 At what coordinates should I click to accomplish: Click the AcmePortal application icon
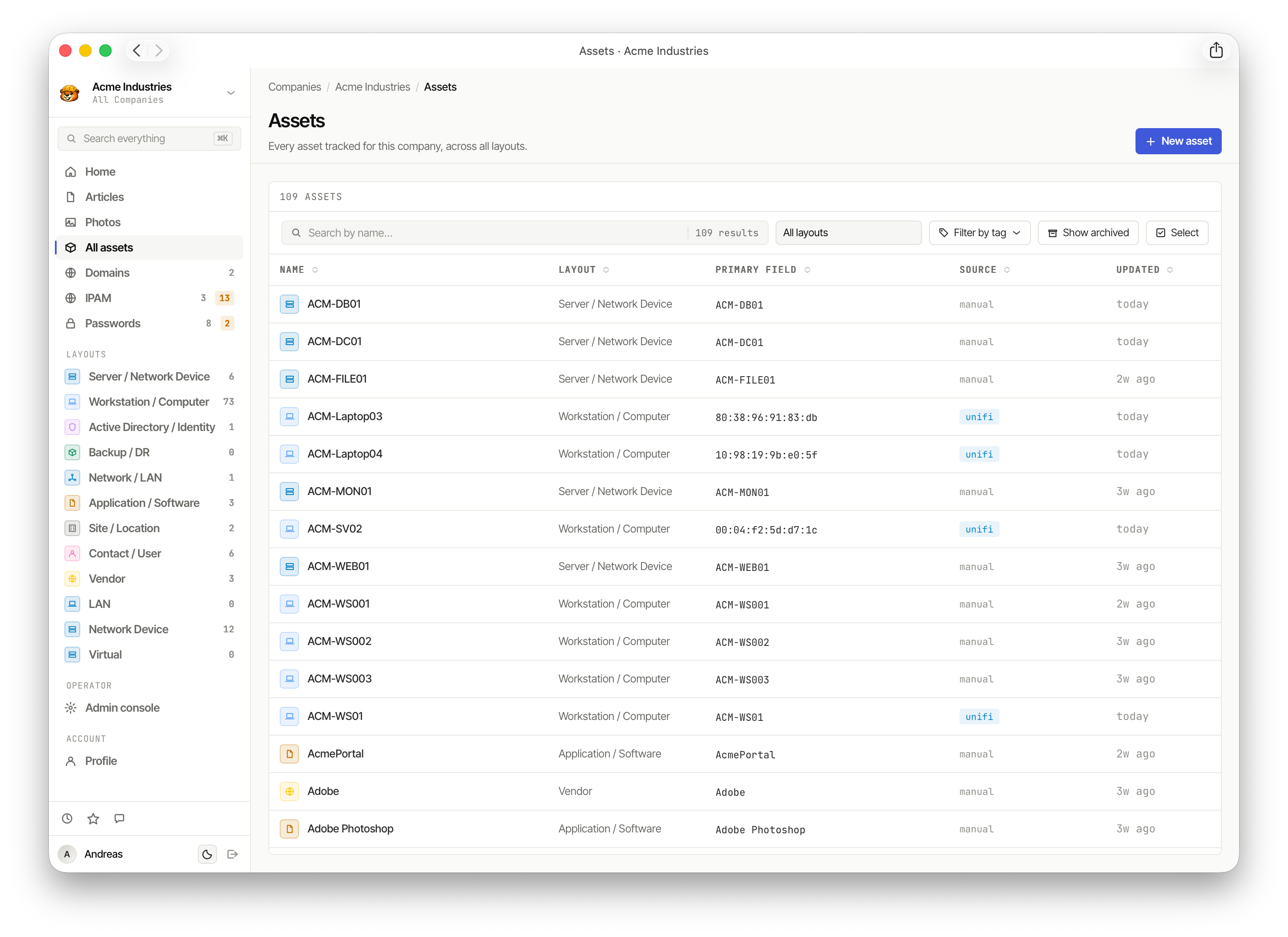290,754
